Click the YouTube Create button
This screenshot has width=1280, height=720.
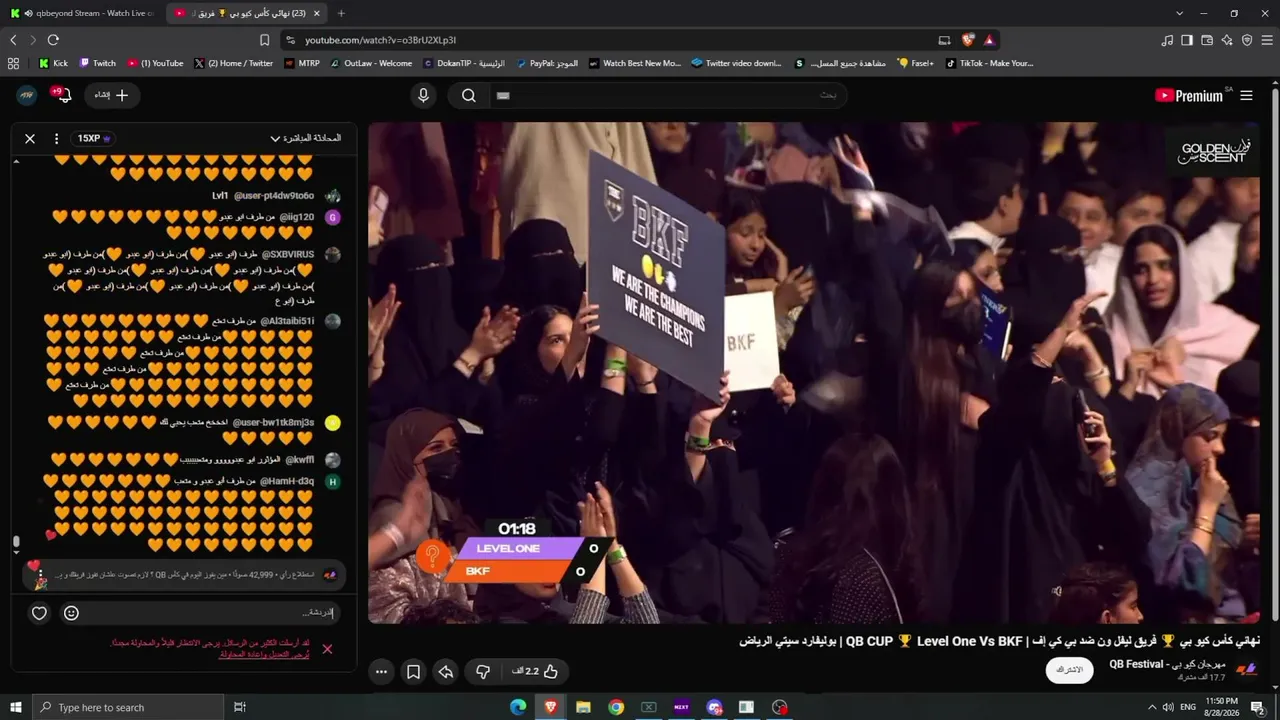pyautogui.click(x=111, y=95)
